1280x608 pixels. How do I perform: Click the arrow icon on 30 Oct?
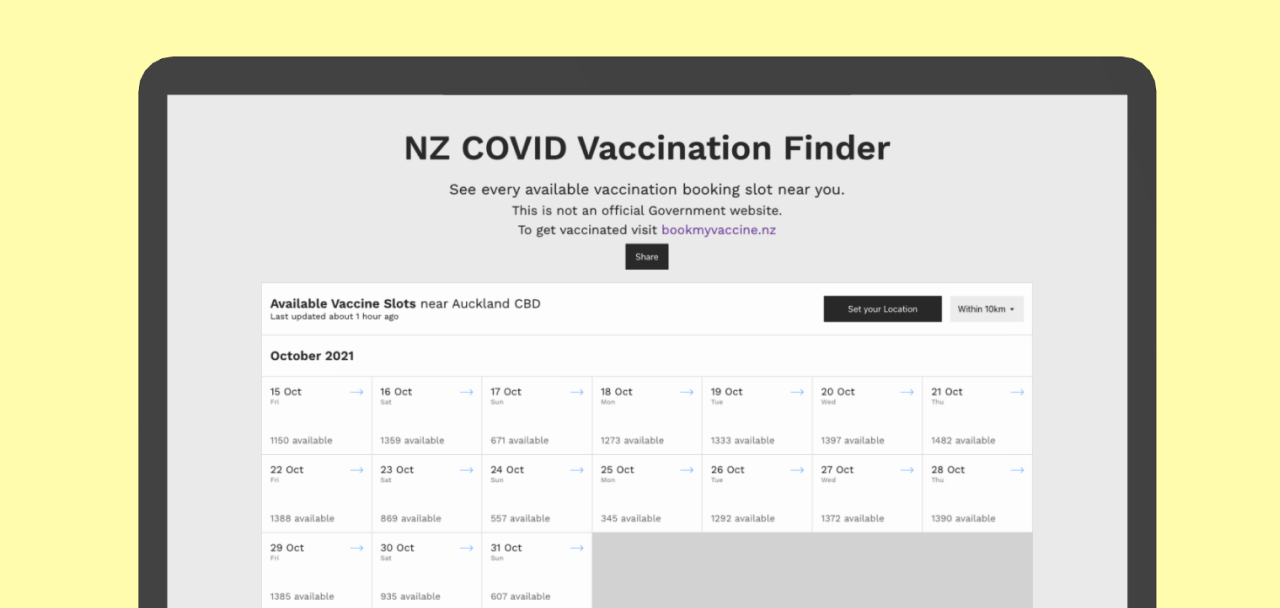point(466,548)
